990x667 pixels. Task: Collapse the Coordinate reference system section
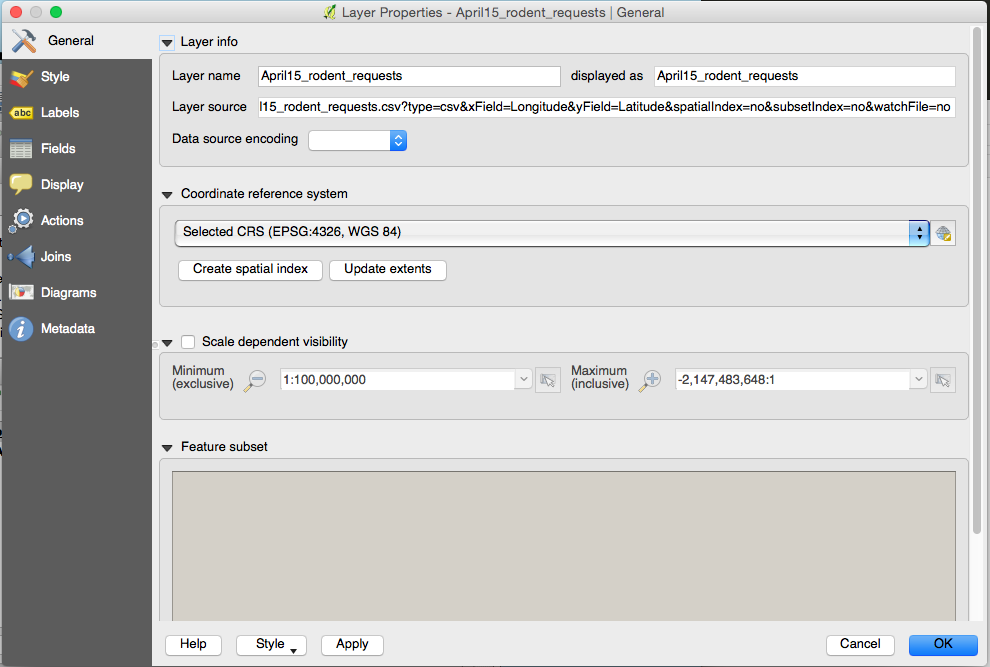pyautogui.click(x=167, y=195)
